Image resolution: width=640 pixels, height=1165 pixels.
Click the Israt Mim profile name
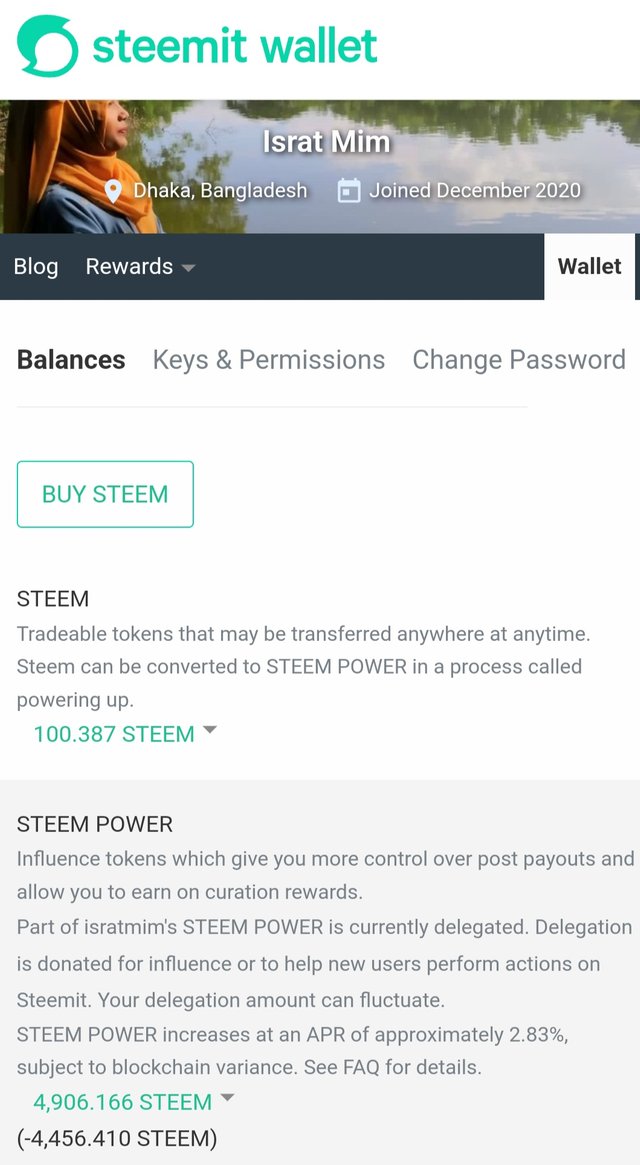[x=326, y=142]
